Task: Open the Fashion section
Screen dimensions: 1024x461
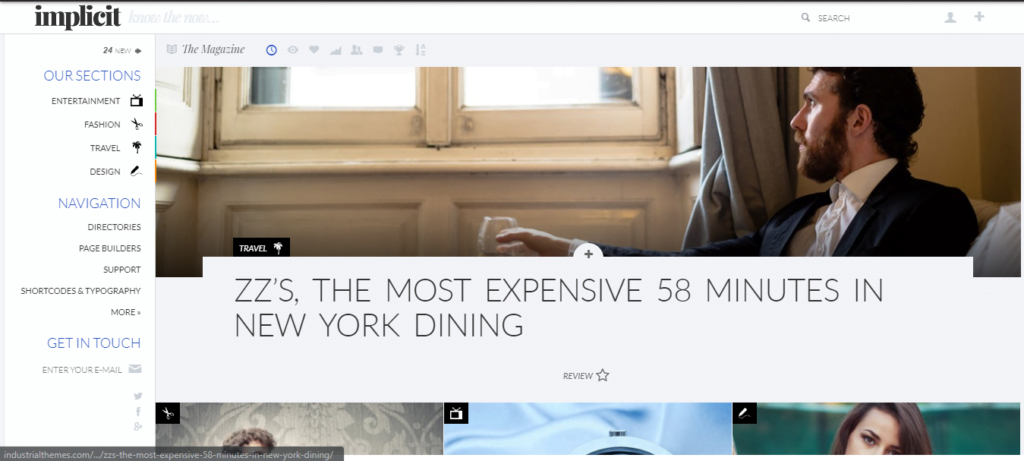Action: tap(112, 124)
